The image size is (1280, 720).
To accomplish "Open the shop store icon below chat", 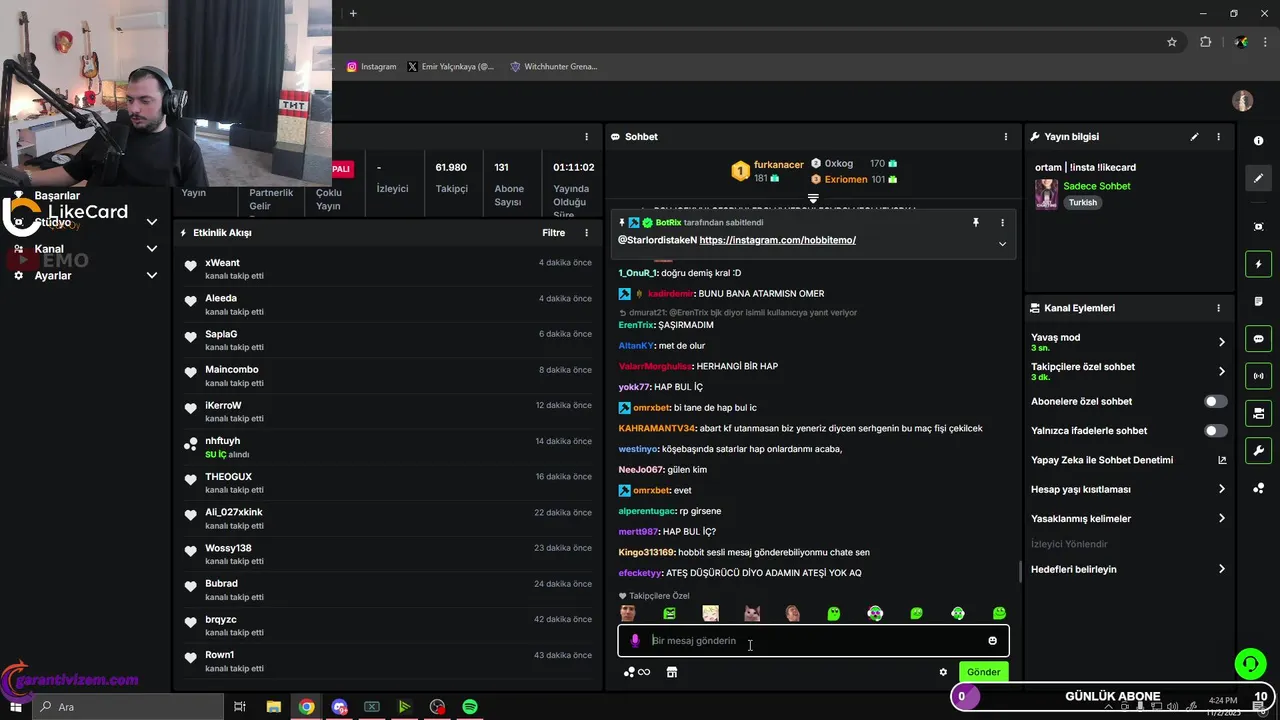I will tap(672, 672).
